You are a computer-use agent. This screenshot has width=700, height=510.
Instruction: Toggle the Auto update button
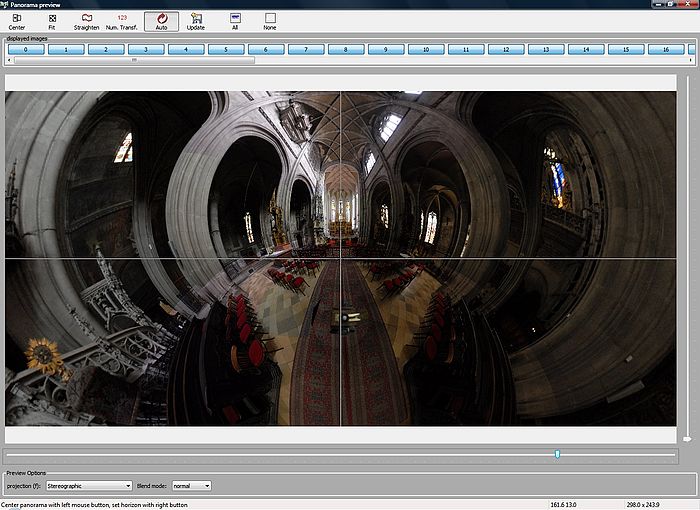tap(161, 21)
